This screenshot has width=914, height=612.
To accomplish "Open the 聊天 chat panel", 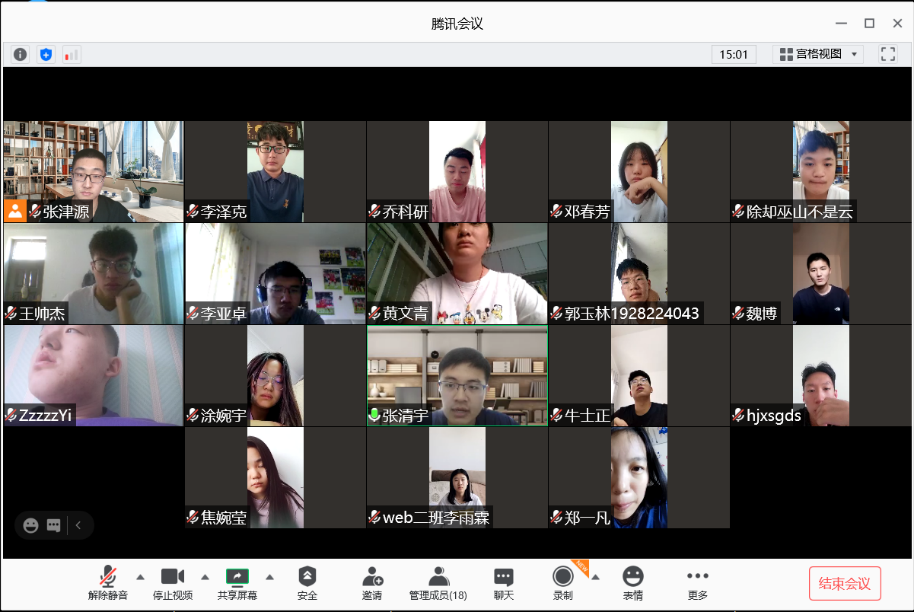I will click(503, 583).
